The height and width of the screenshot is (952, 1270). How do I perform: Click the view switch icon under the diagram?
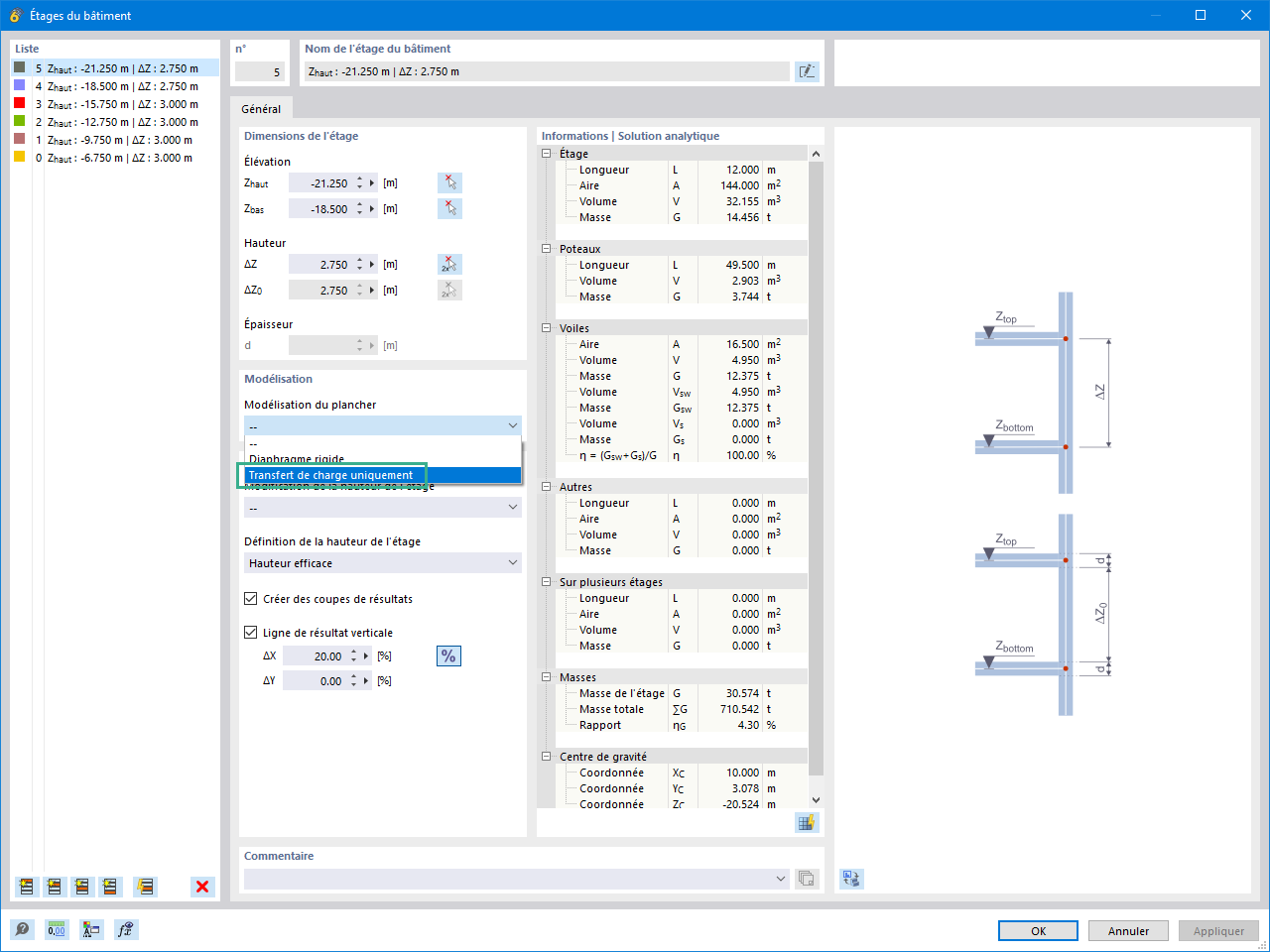point(851,879)
